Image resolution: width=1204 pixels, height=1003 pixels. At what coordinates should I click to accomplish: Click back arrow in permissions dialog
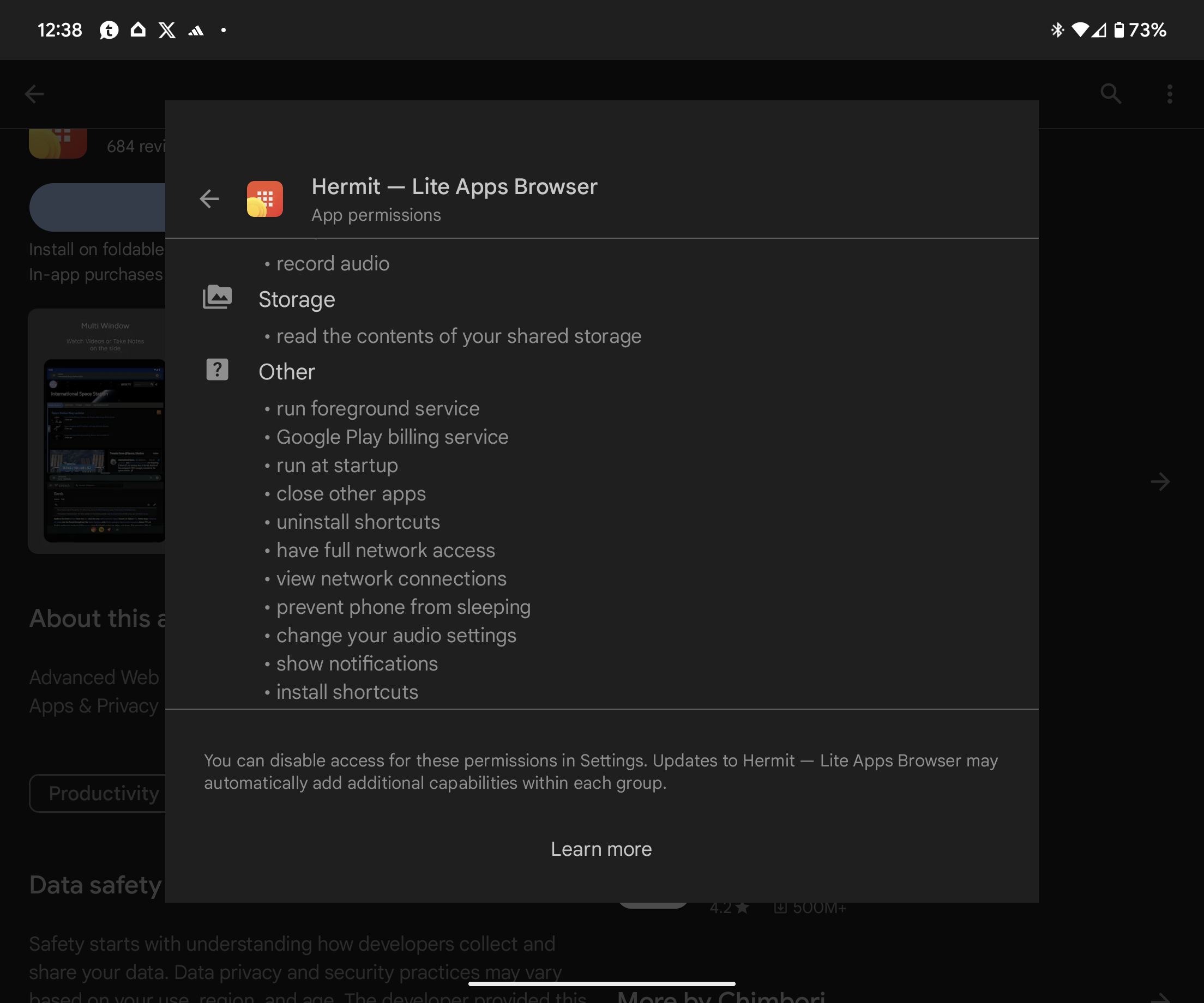tap(209, 199)
